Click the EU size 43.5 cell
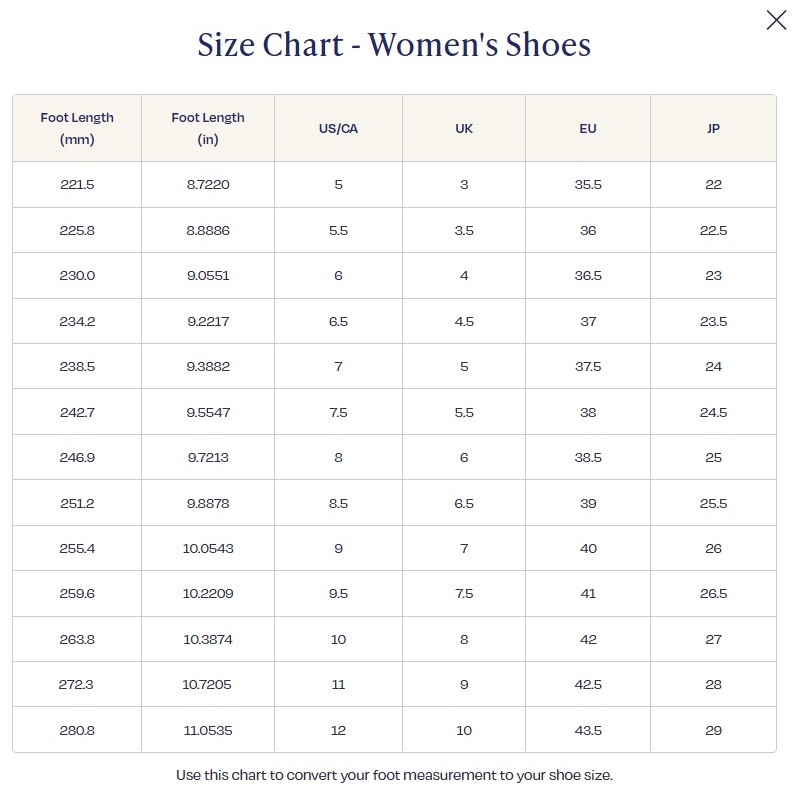Viewport: 796px width, 796px height. [588, 730]
